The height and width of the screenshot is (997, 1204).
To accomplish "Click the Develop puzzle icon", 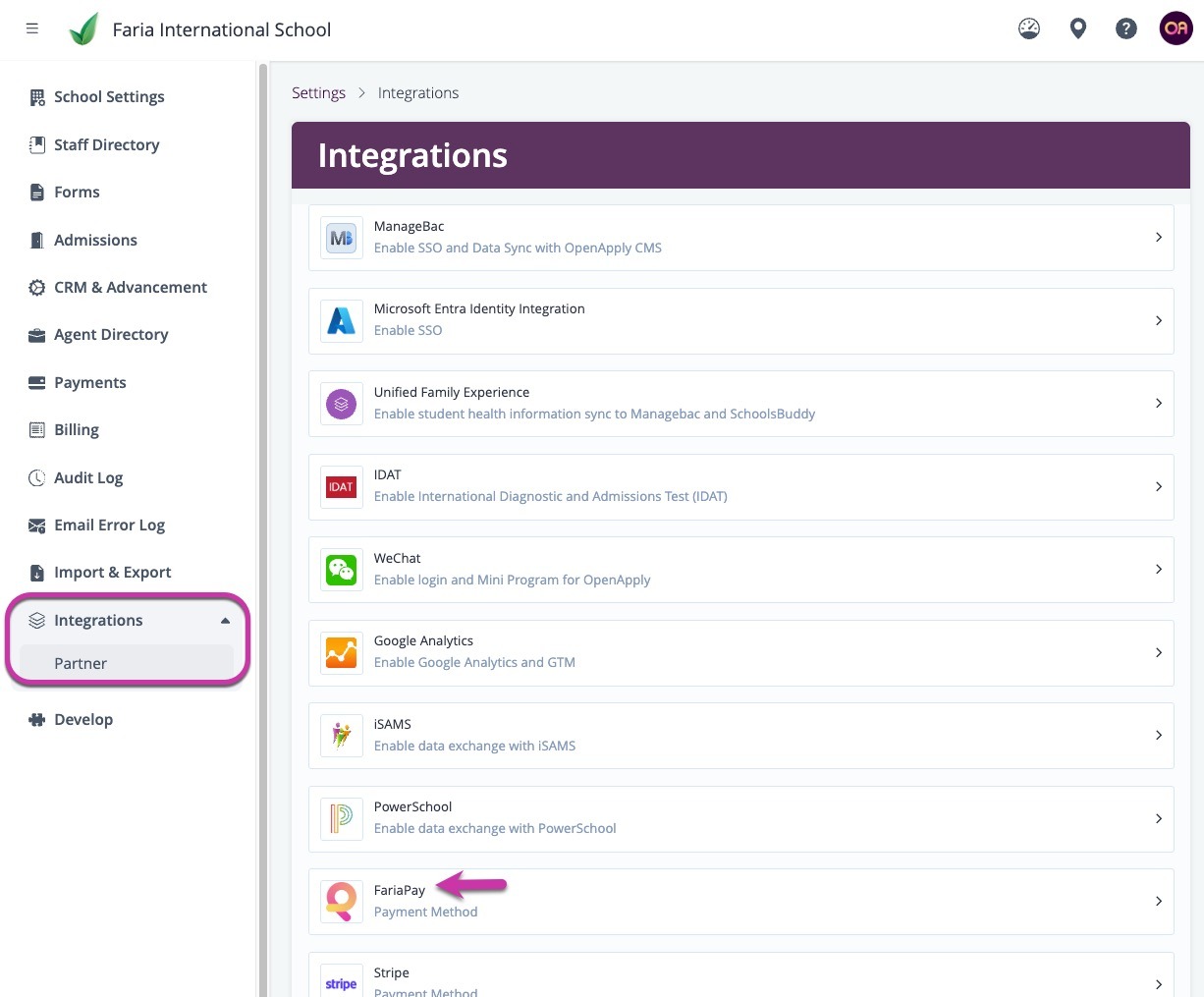I will [37, 720].
